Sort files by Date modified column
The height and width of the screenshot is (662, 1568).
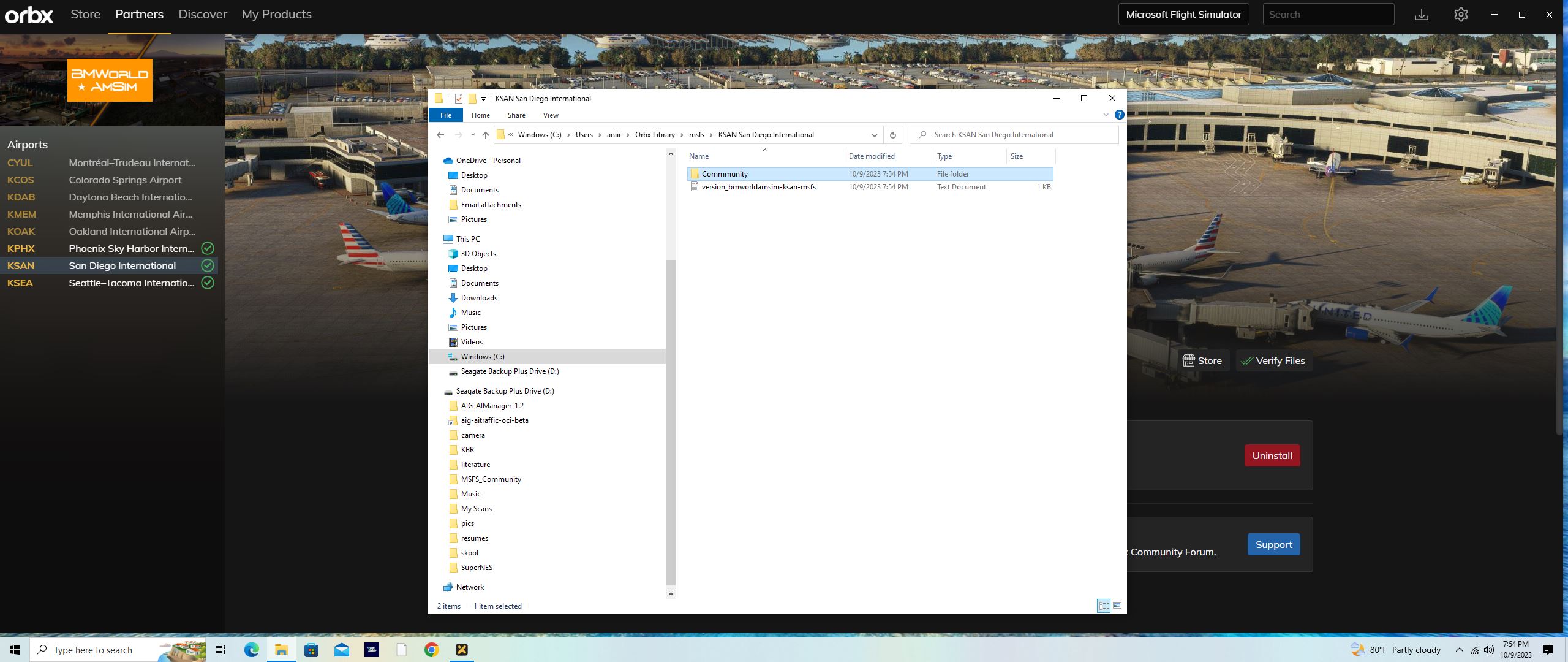point(889,156)
